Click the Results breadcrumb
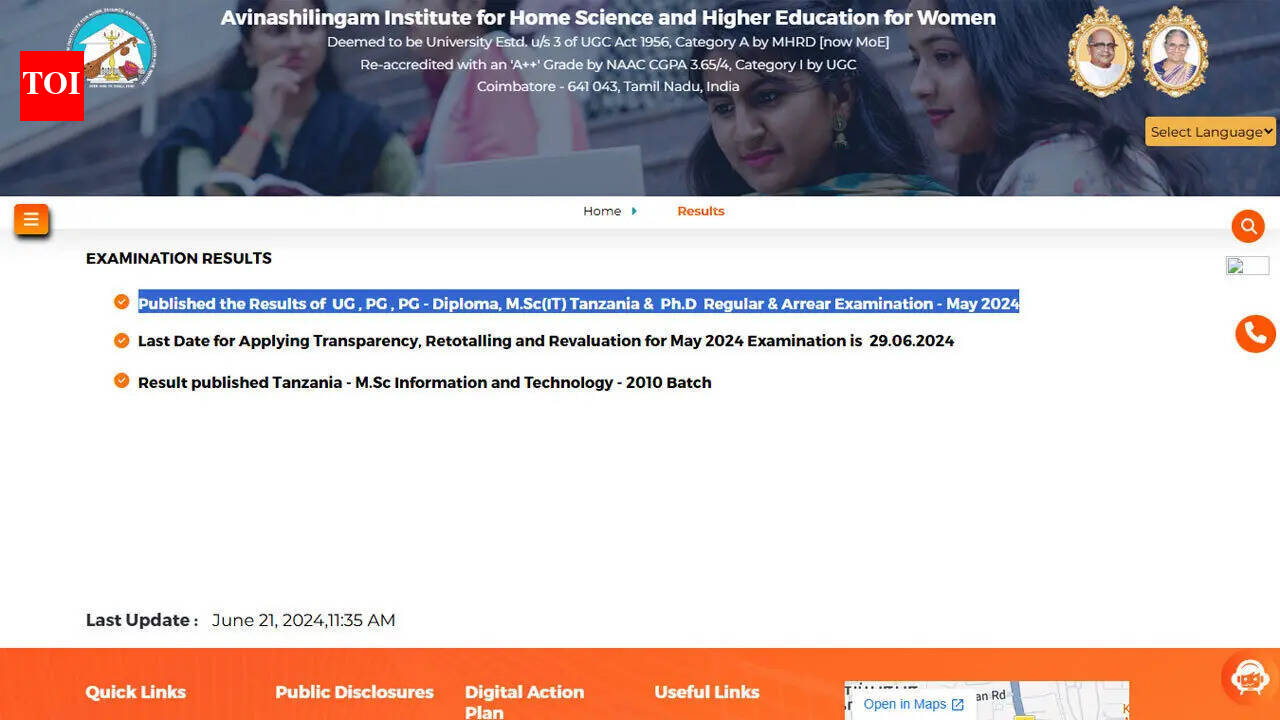This screenshot has height=720, width=1280. (x=700, y=211)
